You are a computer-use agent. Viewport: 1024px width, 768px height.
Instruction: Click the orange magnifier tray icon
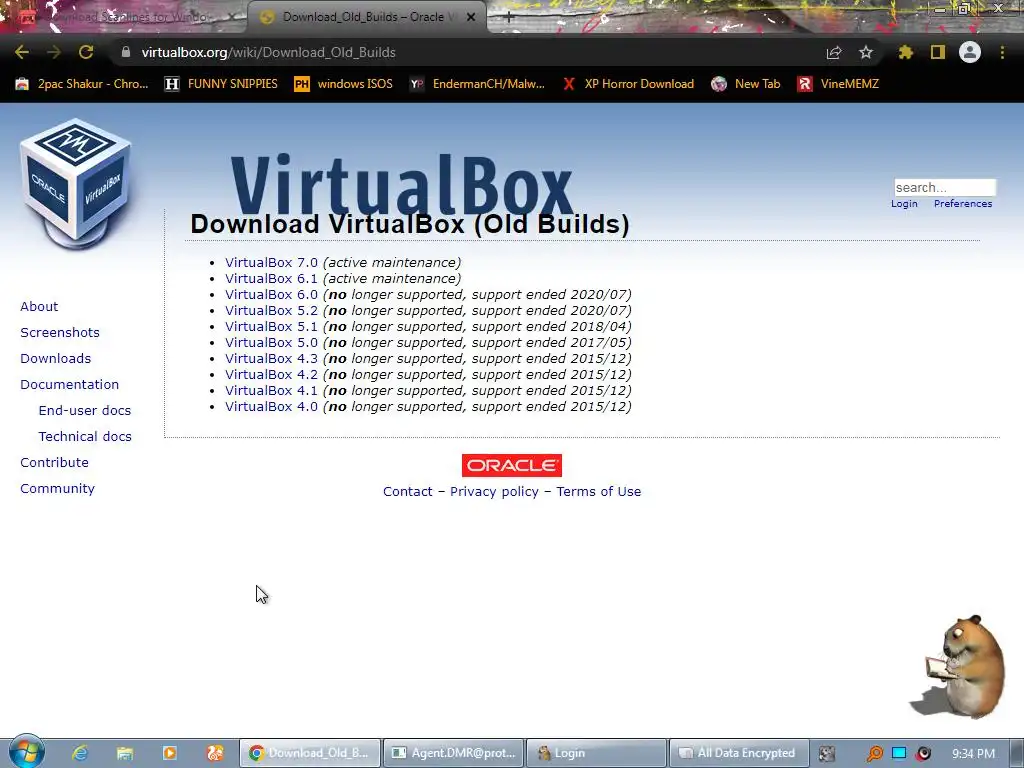tap(874, 754)
